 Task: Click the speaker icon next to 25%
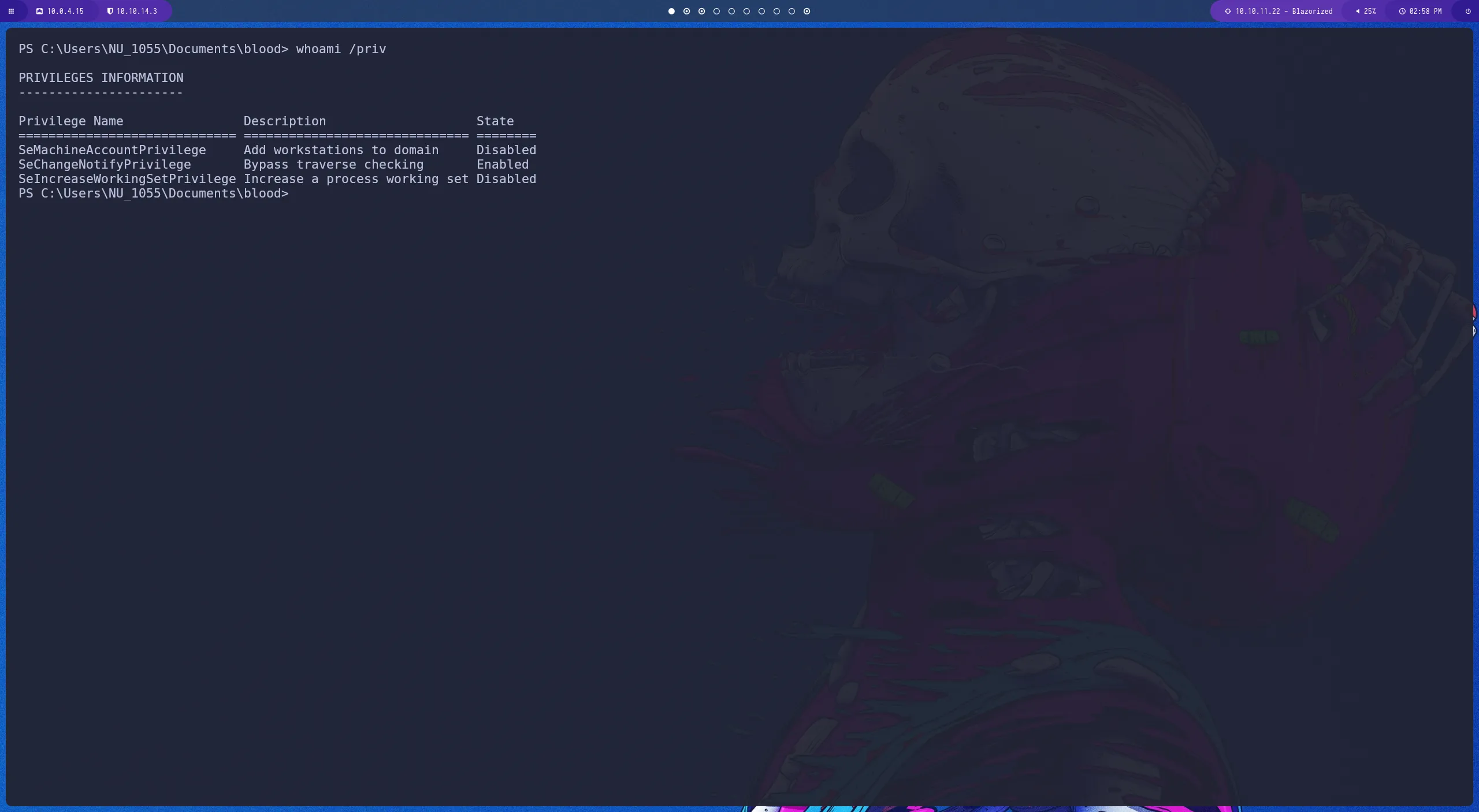click(x=1358, y=11)
